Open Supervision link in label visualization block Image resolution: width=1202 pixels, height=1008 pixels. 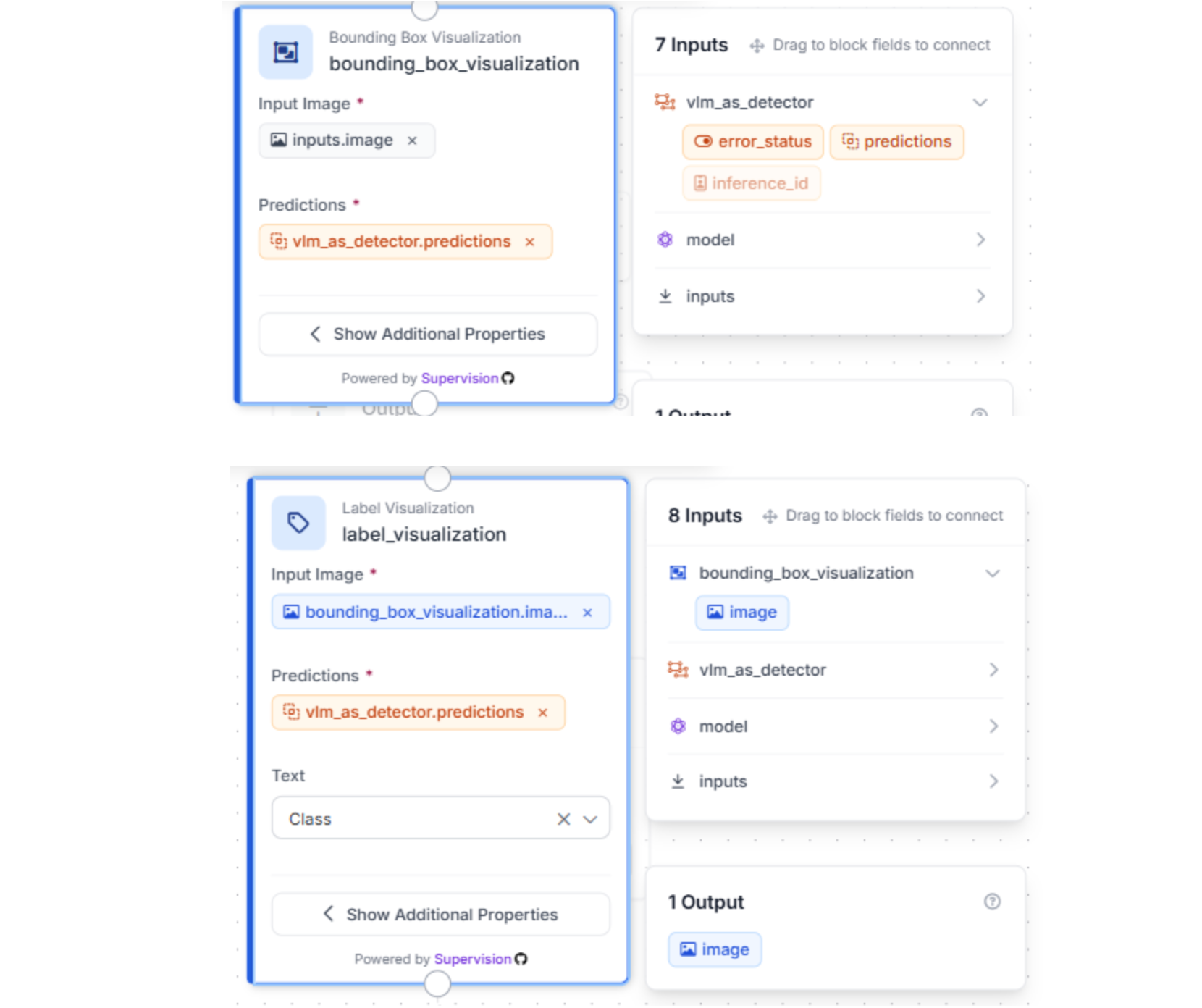(472, 959)
